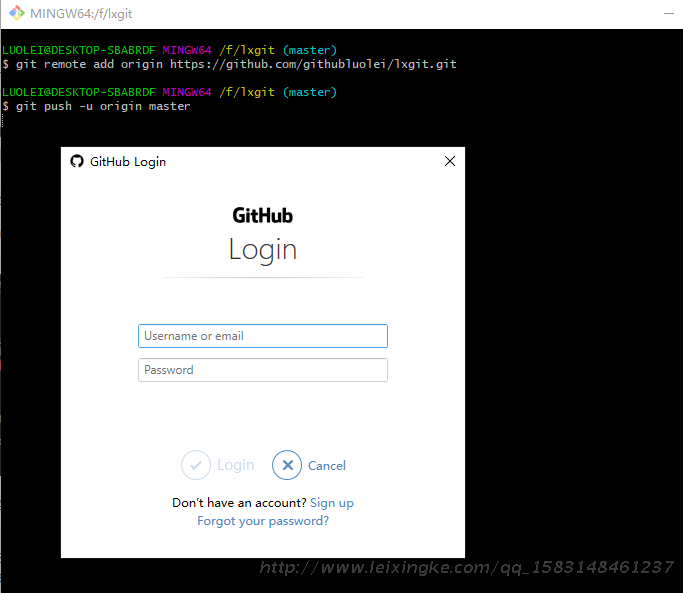Click the large Login heading in the dialog
Viewport: 683px width, 593px height.
(x=263, y=250)
